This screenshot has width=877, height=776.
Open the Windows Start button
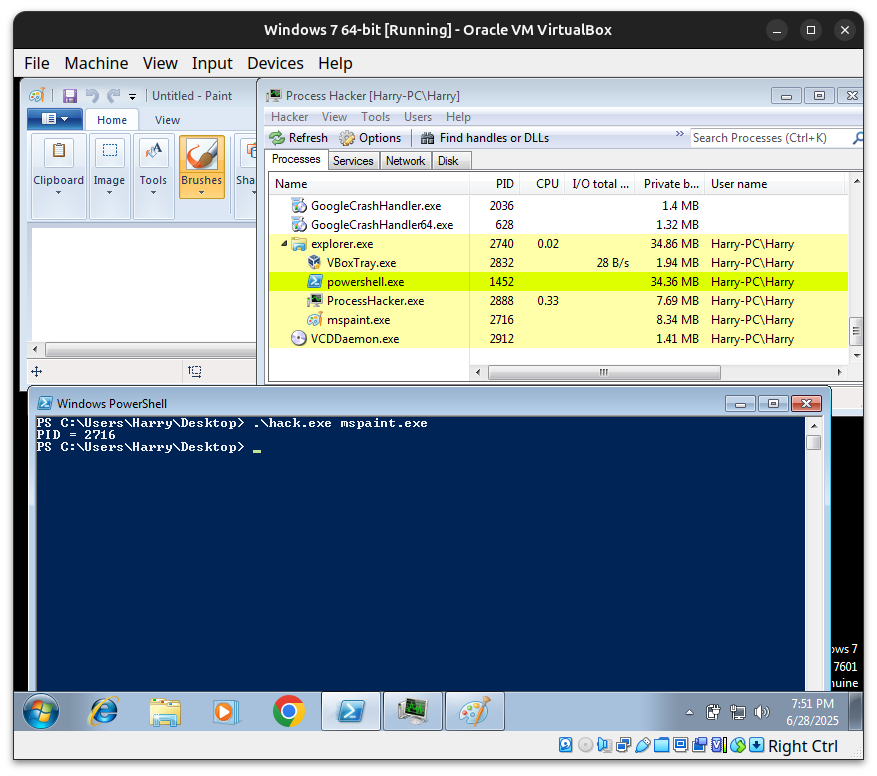click(41, 712)
